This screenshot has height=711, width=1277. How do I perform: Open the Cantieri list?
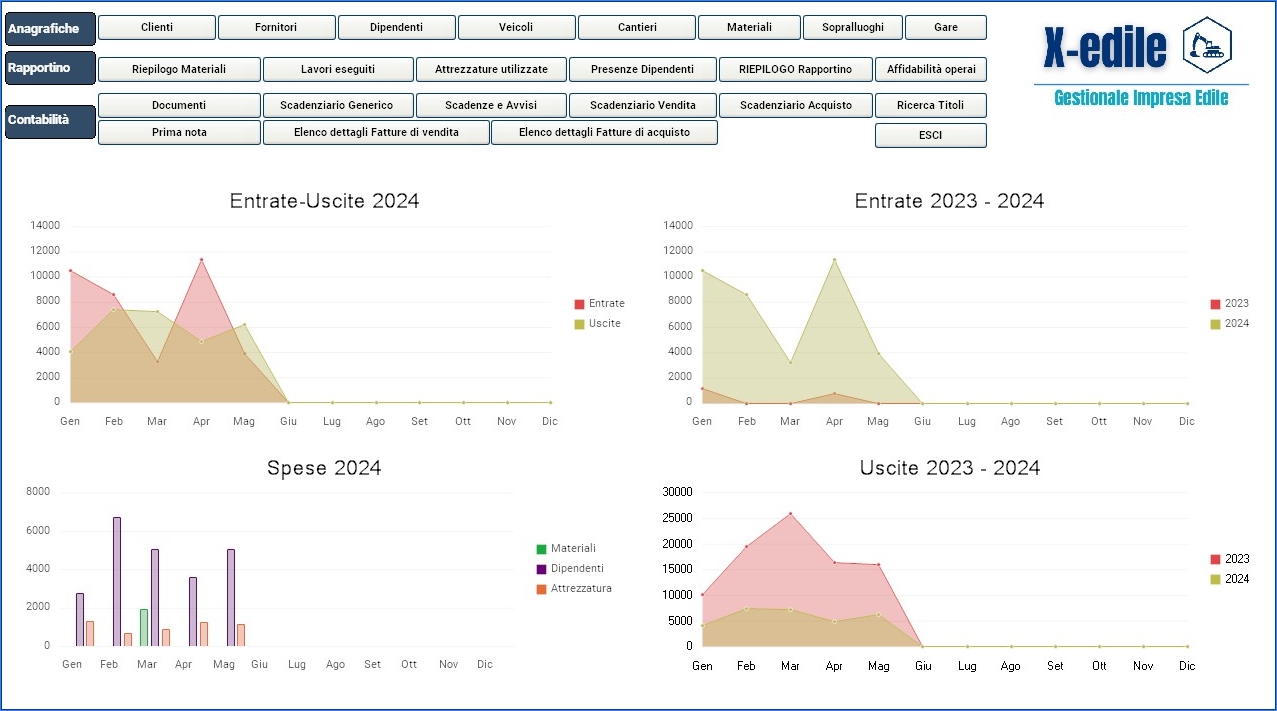pyautogui.click(x=637, y=28)
